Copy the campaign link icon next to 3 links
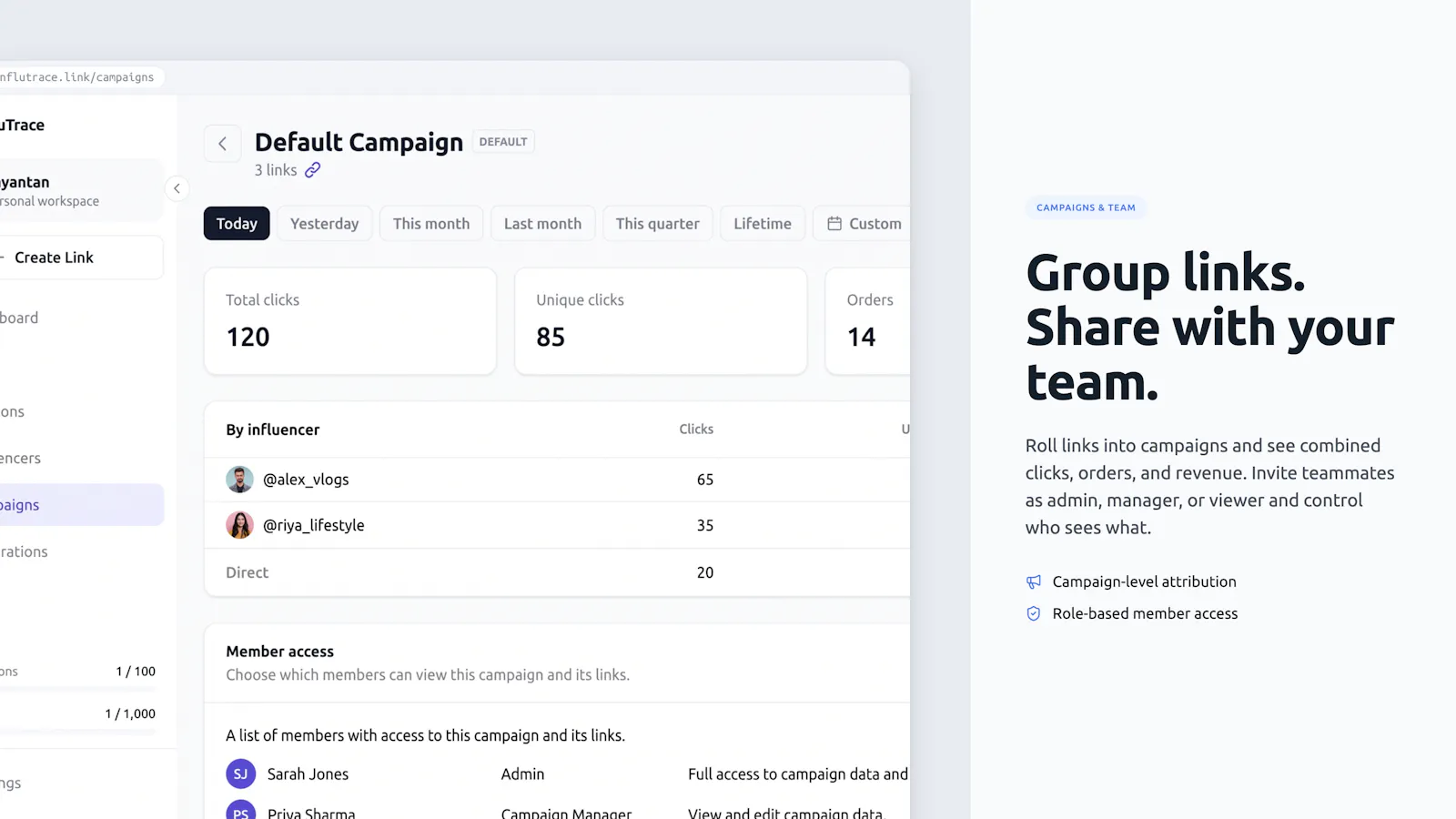The image size is (1456, 819). (312, 170)
